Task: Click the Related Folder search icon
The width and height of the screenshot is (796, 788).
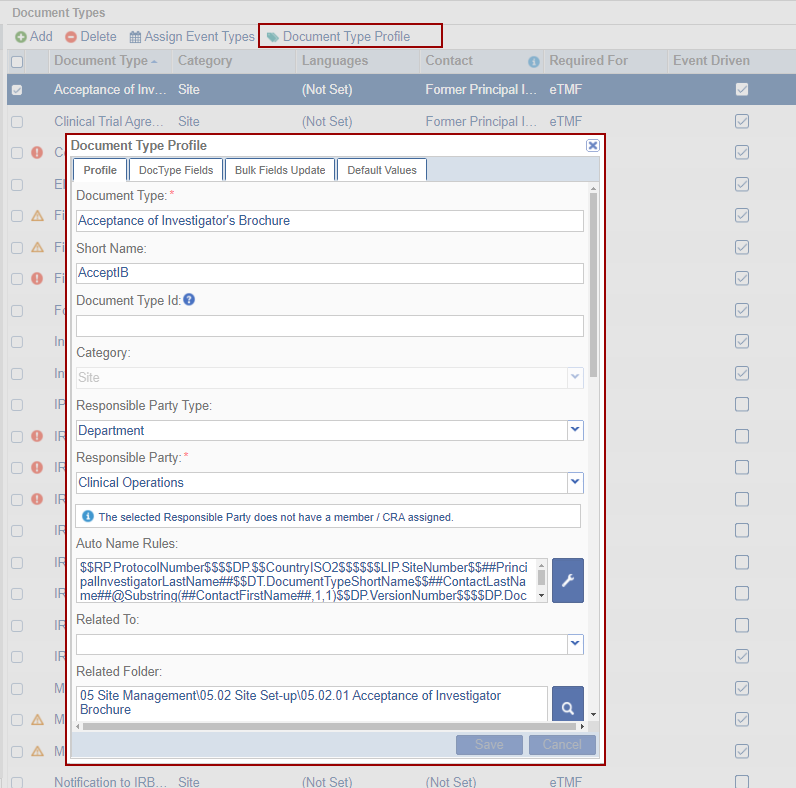Action: point(567,707)
